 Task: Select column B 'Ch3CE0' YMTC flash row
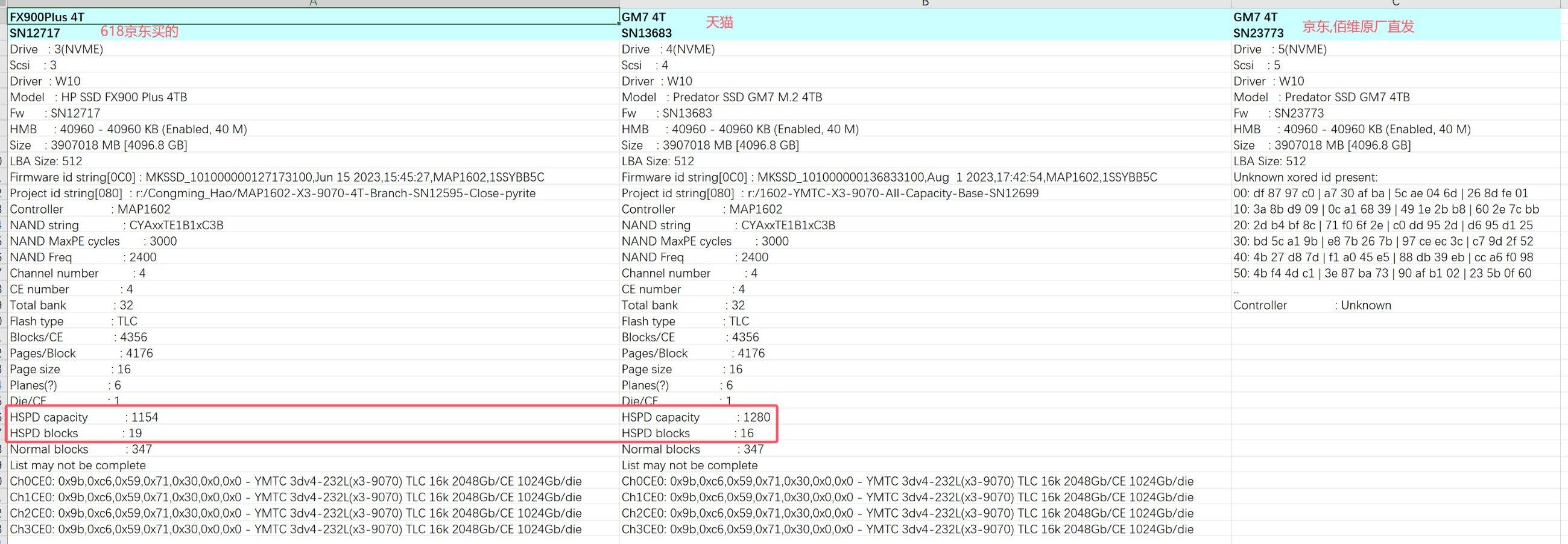coord(925,529)
